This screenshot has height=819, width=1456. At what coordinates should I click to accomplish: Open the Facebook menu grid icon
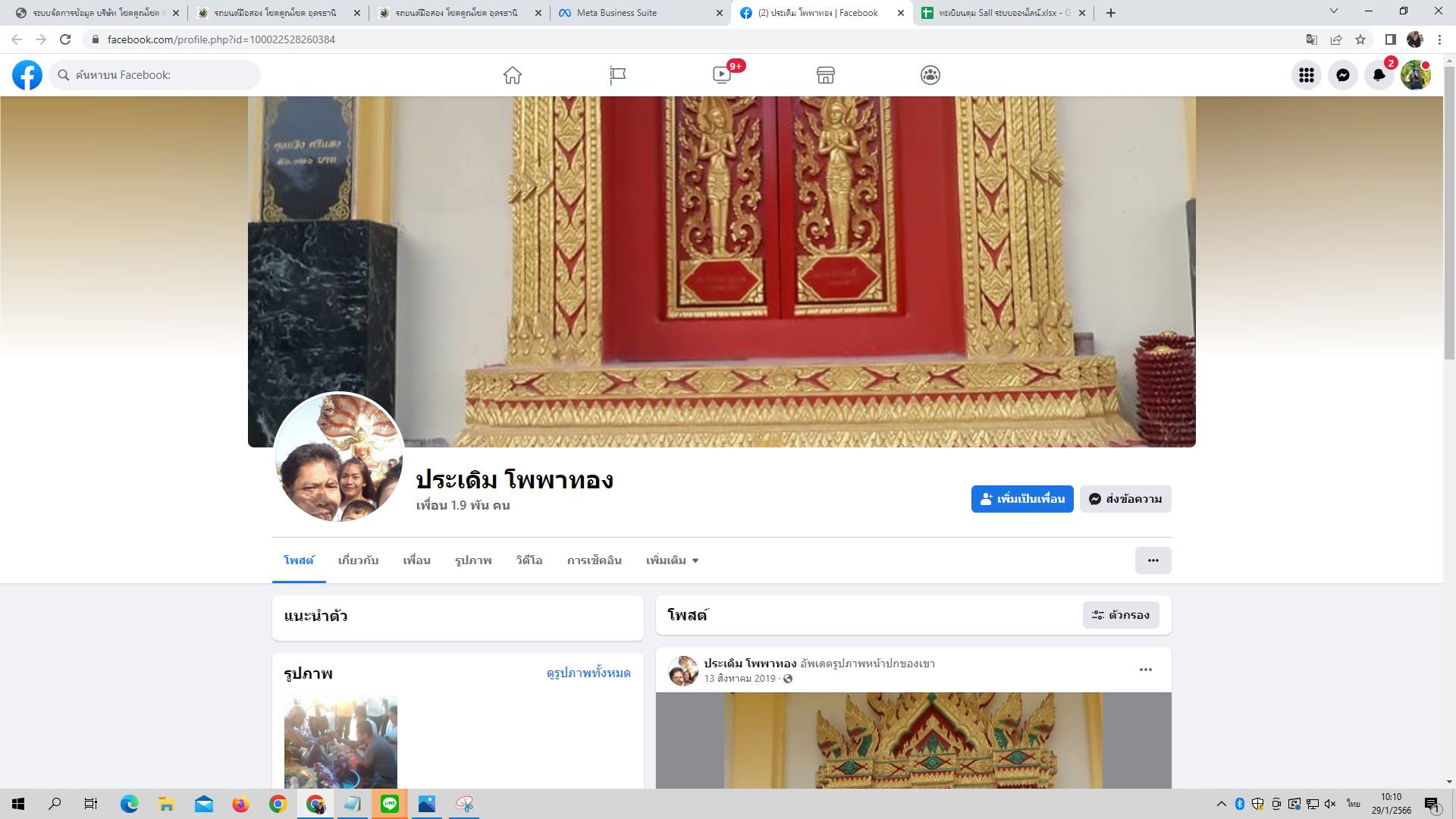pos(1307,75)
